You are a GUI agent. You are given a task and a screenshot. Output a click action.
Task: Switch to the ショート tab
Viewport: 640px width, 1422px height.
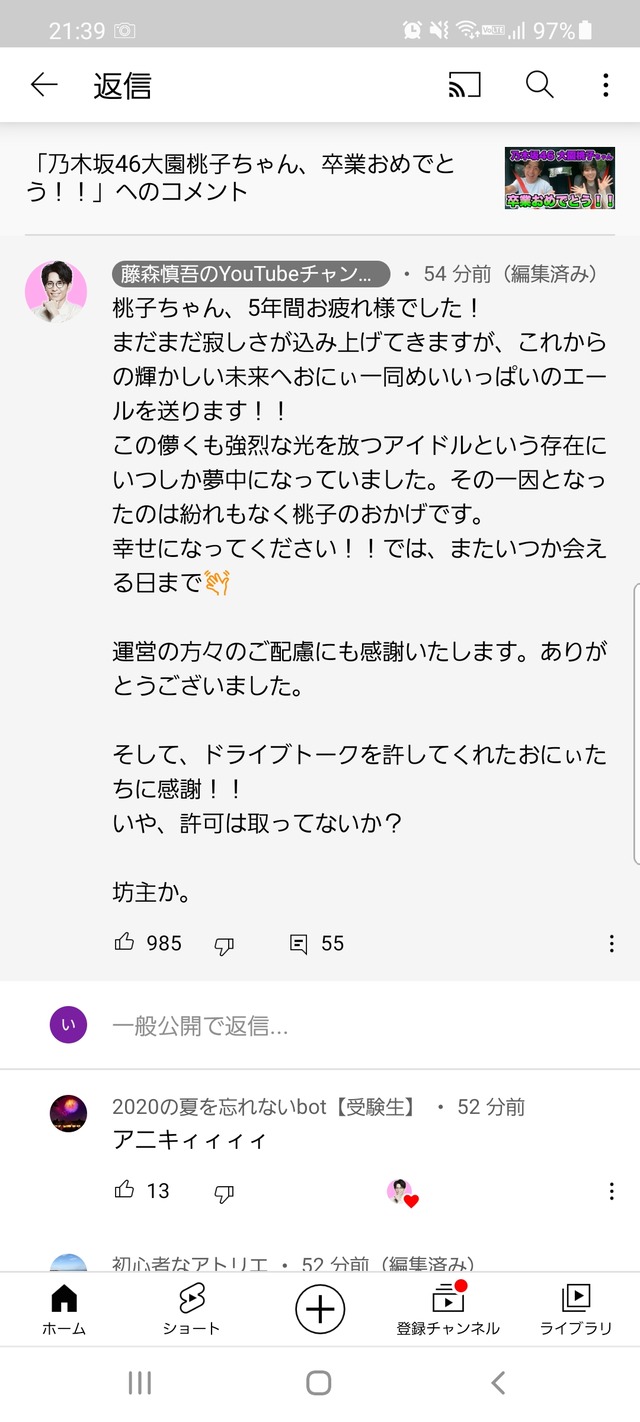pyautogui.click(x=191, y=1311)
